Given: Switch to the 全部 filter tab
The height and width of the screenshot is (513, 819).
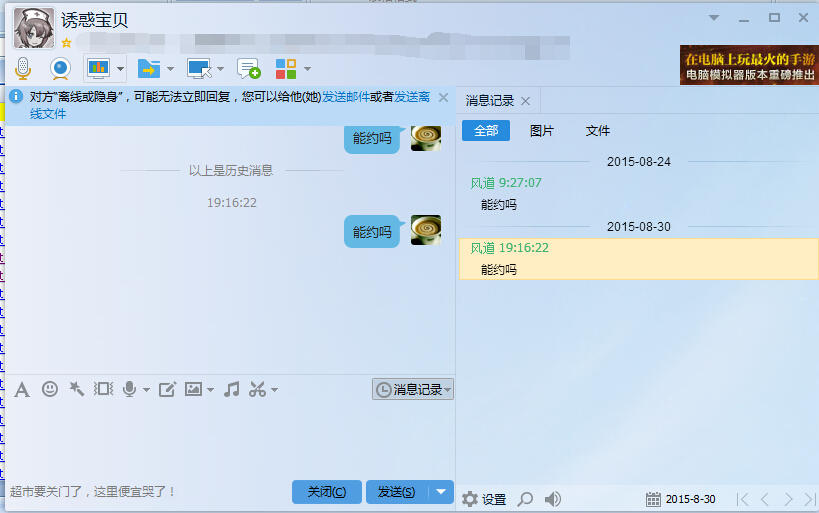Looking at the screenshot, I should click(x=486, y=131).
